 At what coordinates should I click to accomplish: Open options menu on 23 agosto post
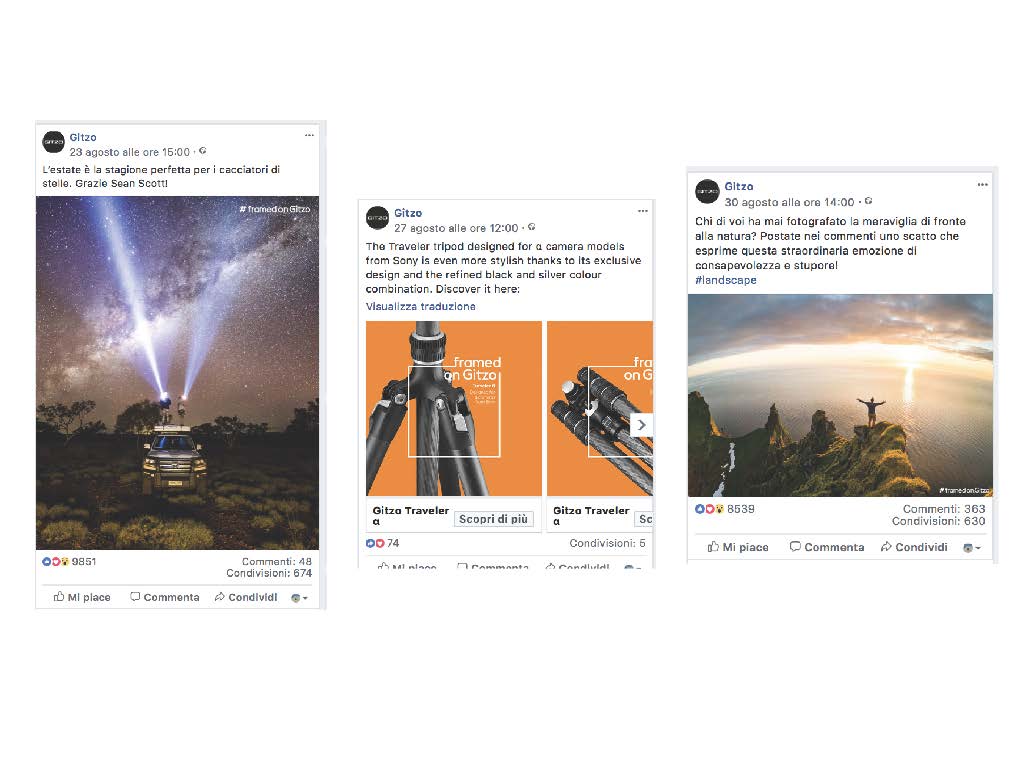[x=309, y=136]
